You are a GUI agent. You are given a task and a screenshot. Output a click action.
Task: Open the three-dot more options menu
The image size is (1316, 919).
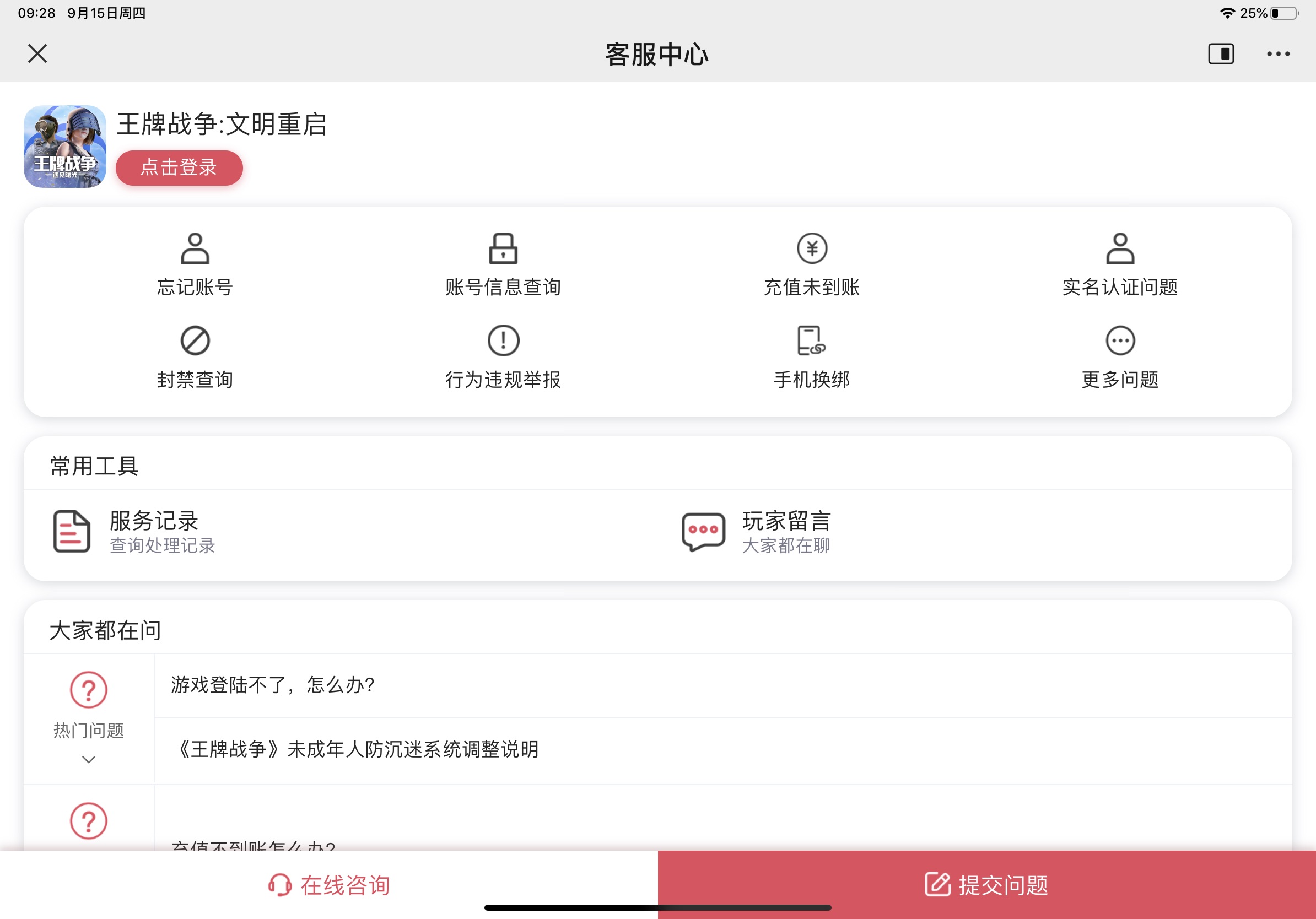coord(1278,54)
